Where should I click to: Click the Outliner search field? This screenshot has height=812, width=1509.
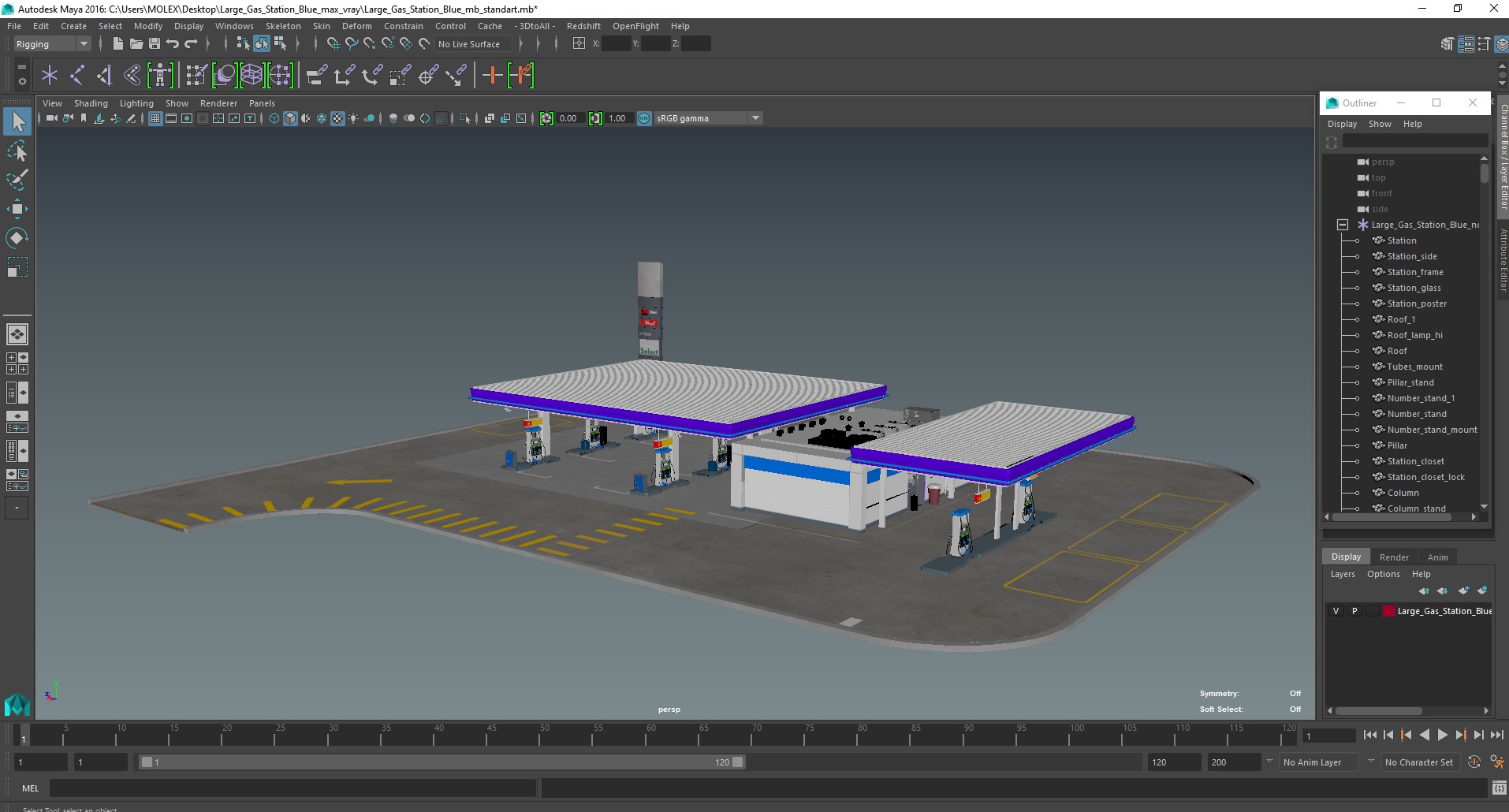[x=1415, y=141]
